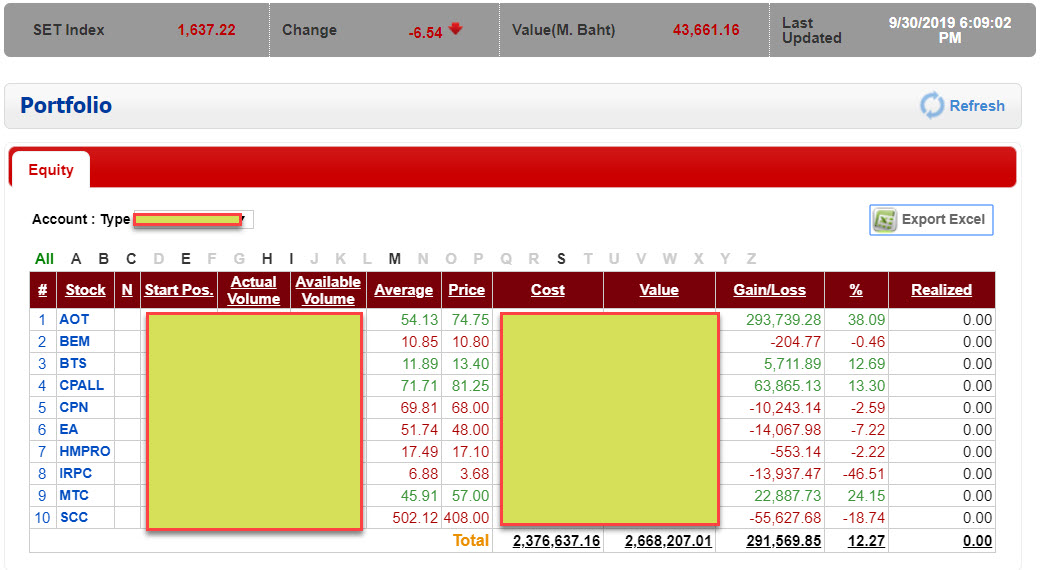
Task: Sort by the # column header
Action: point(43,290)
